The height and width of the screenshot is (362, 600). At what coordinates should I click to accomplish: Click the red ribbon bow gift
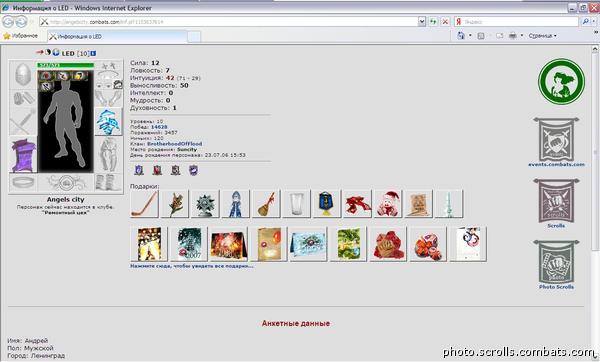[x=357, y=204]
